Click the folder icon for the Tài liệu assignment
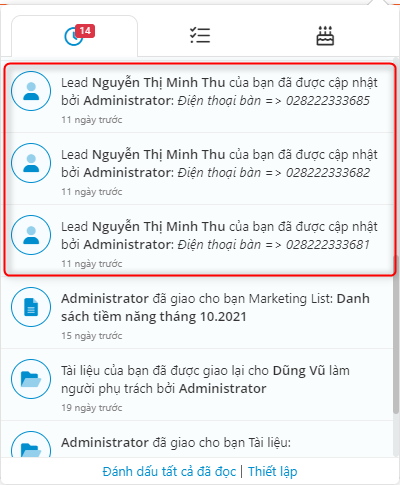This screenshot has height=485, width=400. pyautogui.click(x=31, y=445)
